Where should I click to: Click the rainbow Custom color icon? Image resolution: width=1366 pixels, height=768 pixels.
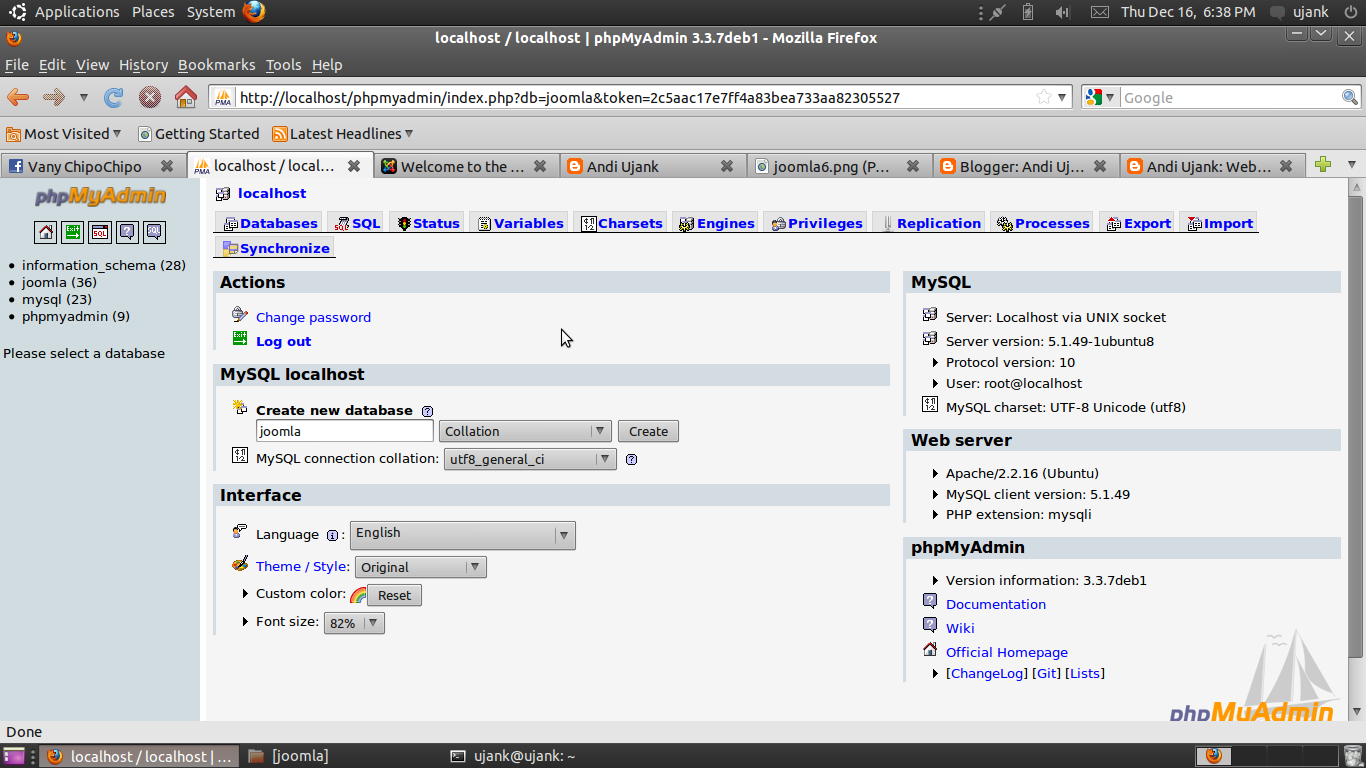click(x=357, y=595)
